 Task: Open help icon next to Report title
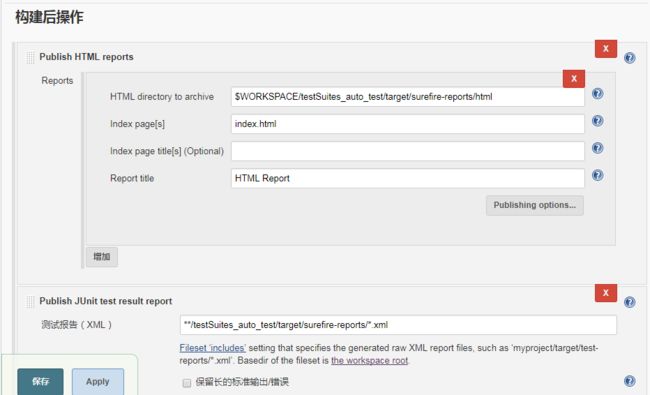(597, 175)
